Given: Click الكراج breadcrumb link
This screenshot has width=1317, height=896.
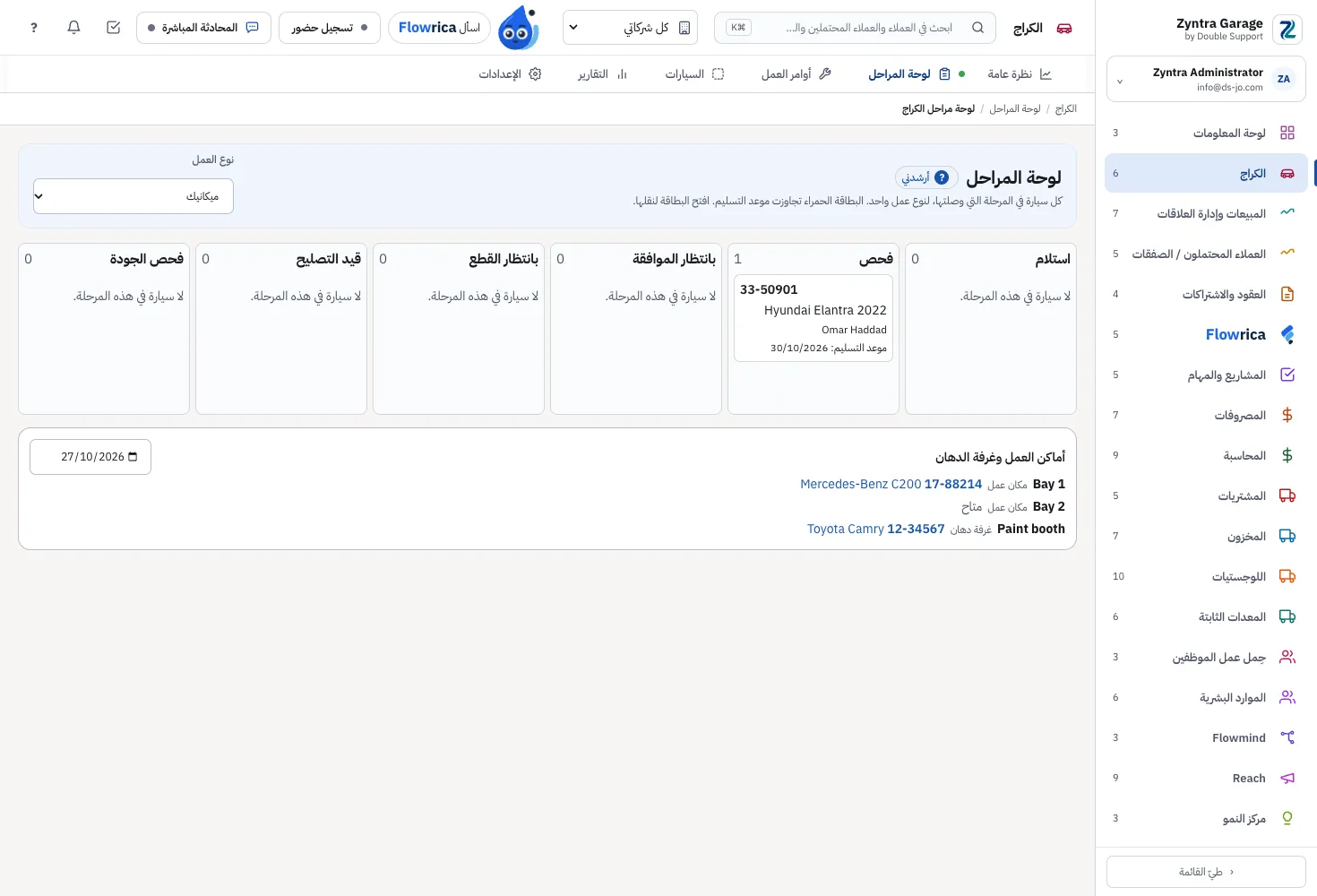Looking at the screenshot, I should pos(1066,109).
